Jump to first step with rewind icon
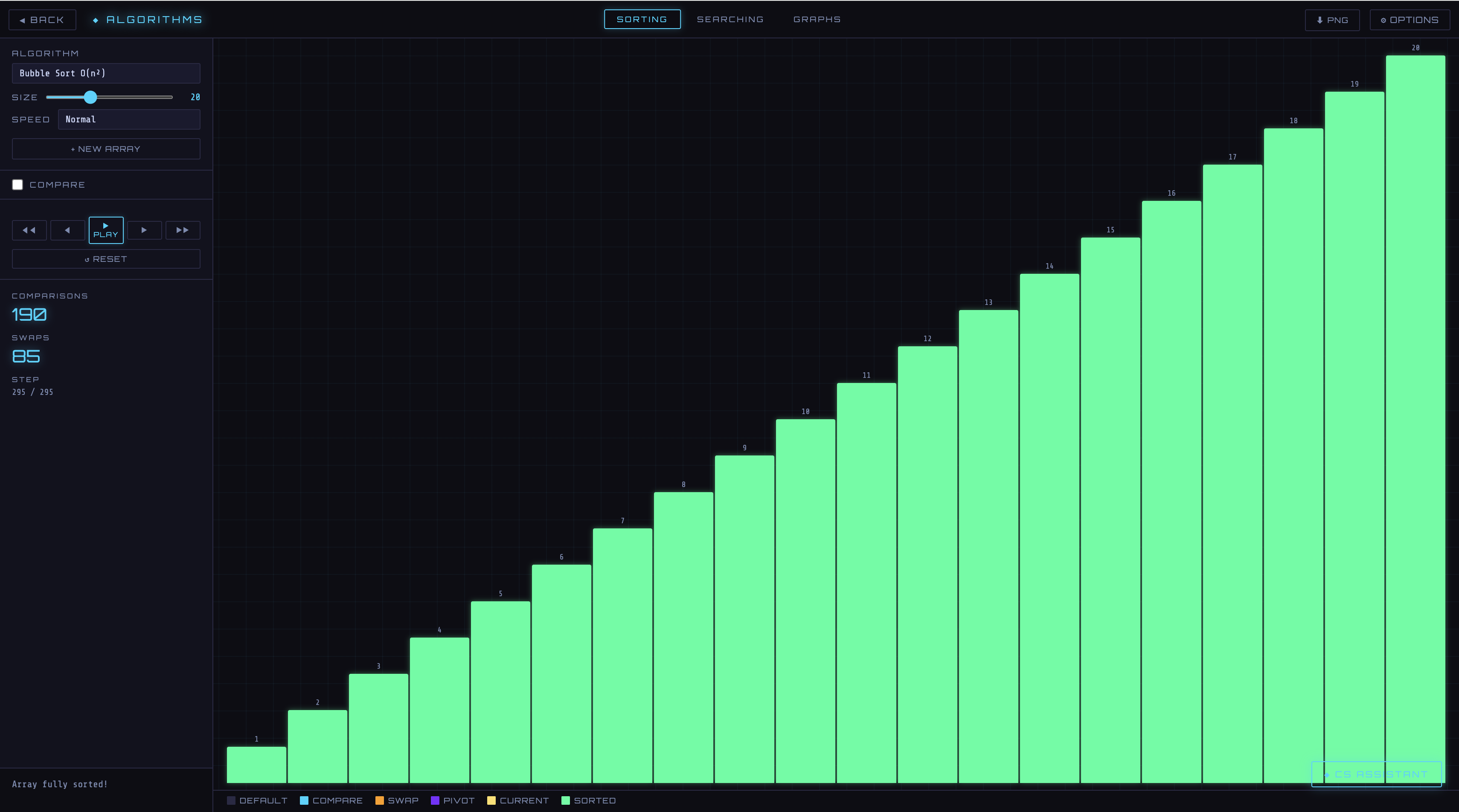Screen dimensions: 1459x812 click(29, 230)
